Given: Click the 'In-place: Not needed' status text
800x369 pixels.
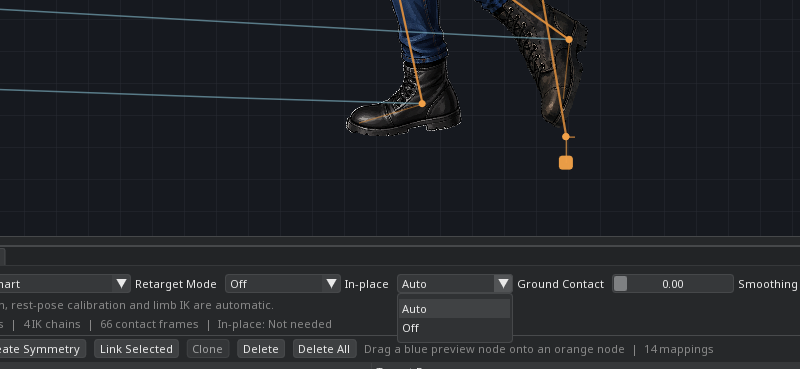Looking at the screenshot, I should (274, 324).
